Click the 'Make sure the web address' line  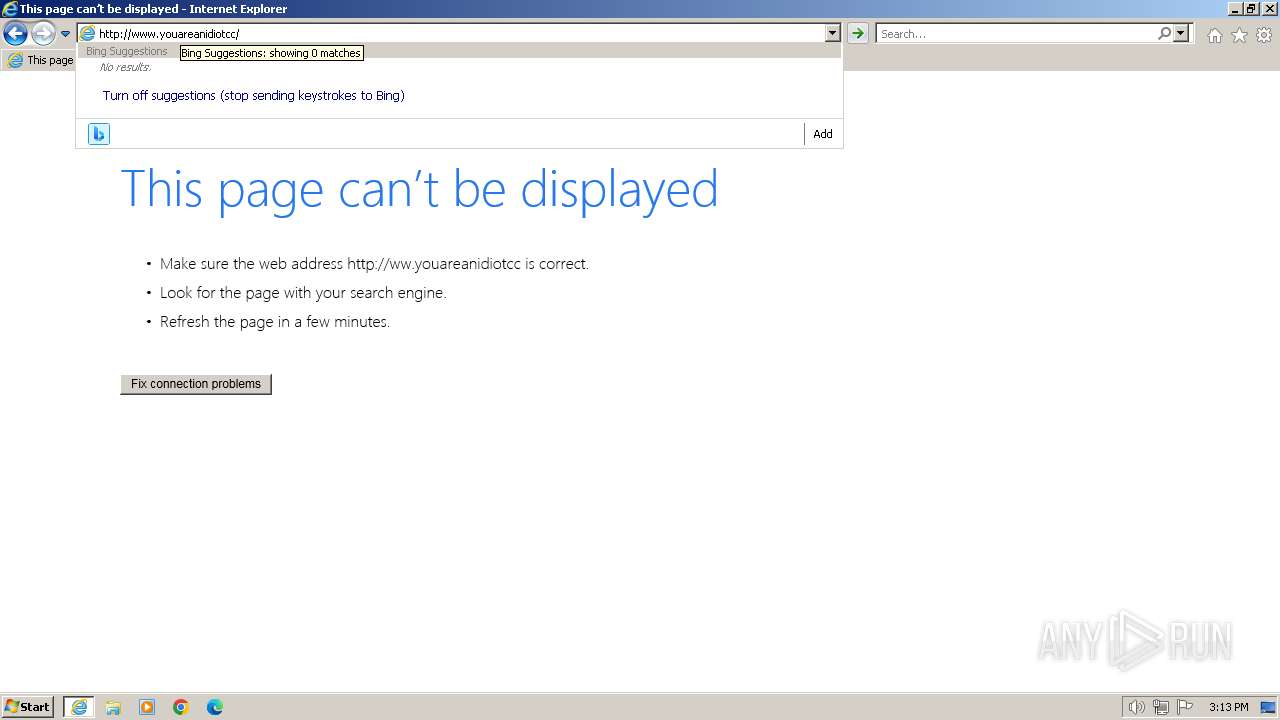[374, 264]
